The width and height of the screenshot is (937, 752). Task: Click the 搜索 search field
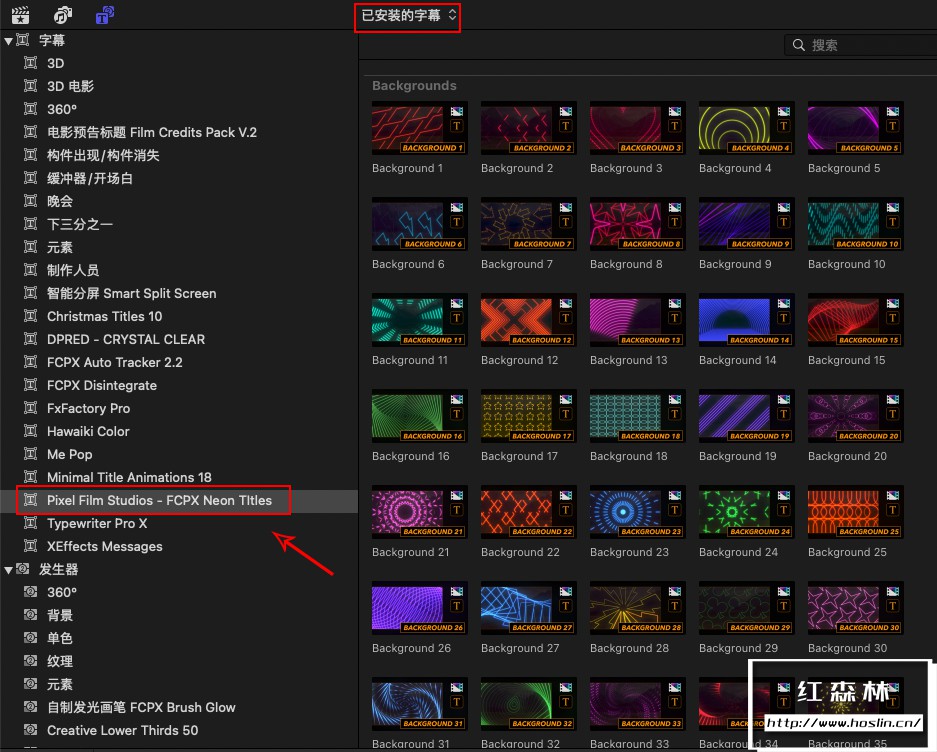click(861, 45)
